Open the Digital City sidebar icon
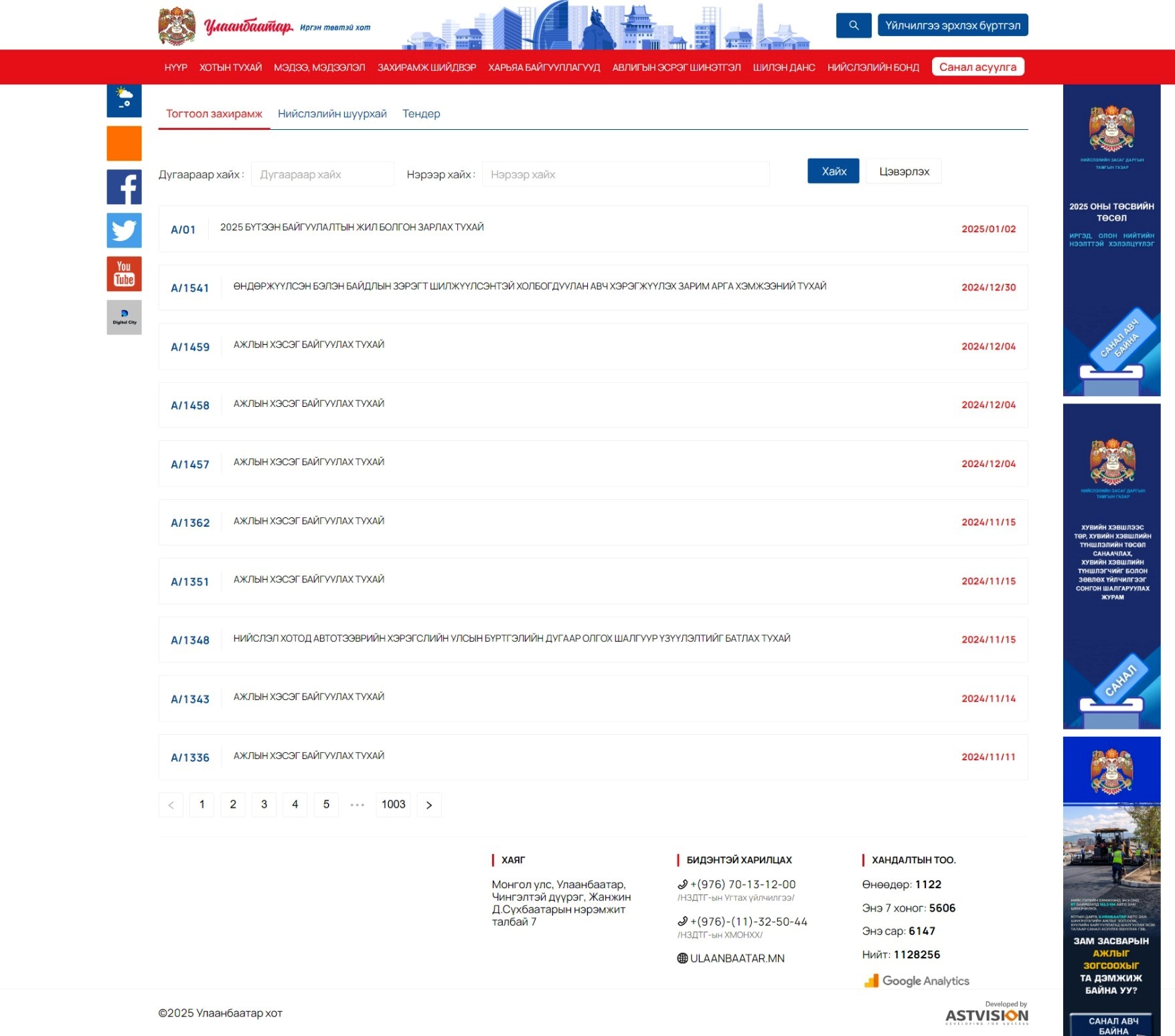This screenshot has height=1036, width=1175. click(124, 317)
